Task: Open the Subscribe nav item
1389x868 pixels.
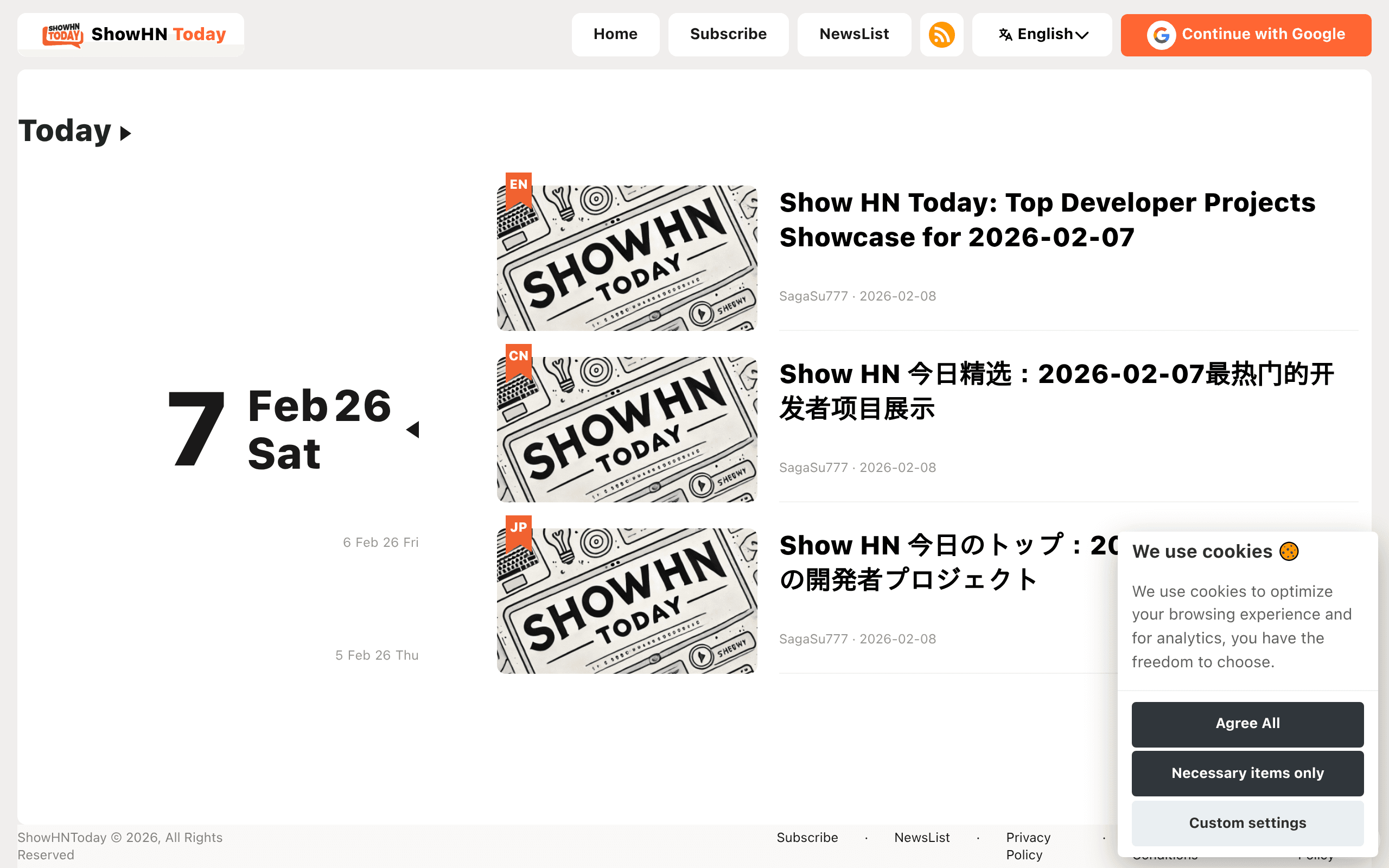Action: pyautogui.click(x=728, y=34)
